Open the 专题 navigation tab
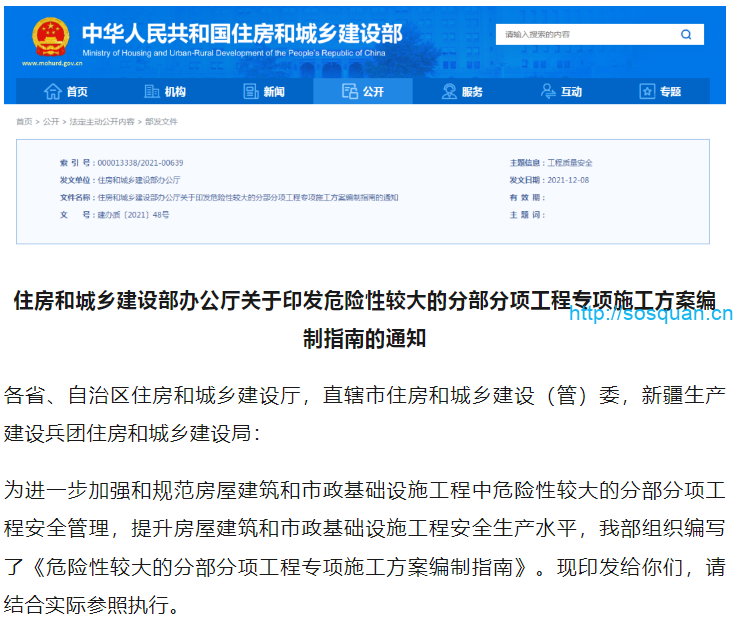 (660, 91)
